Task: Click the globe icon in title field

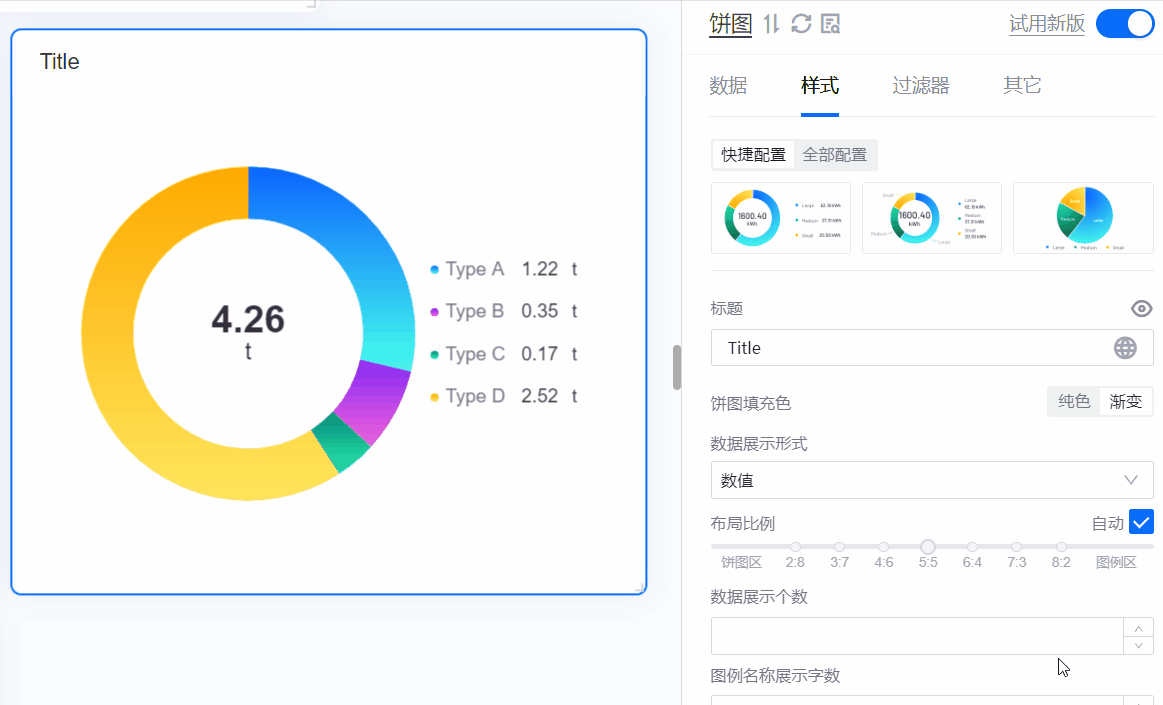Action: point(1125,348)
